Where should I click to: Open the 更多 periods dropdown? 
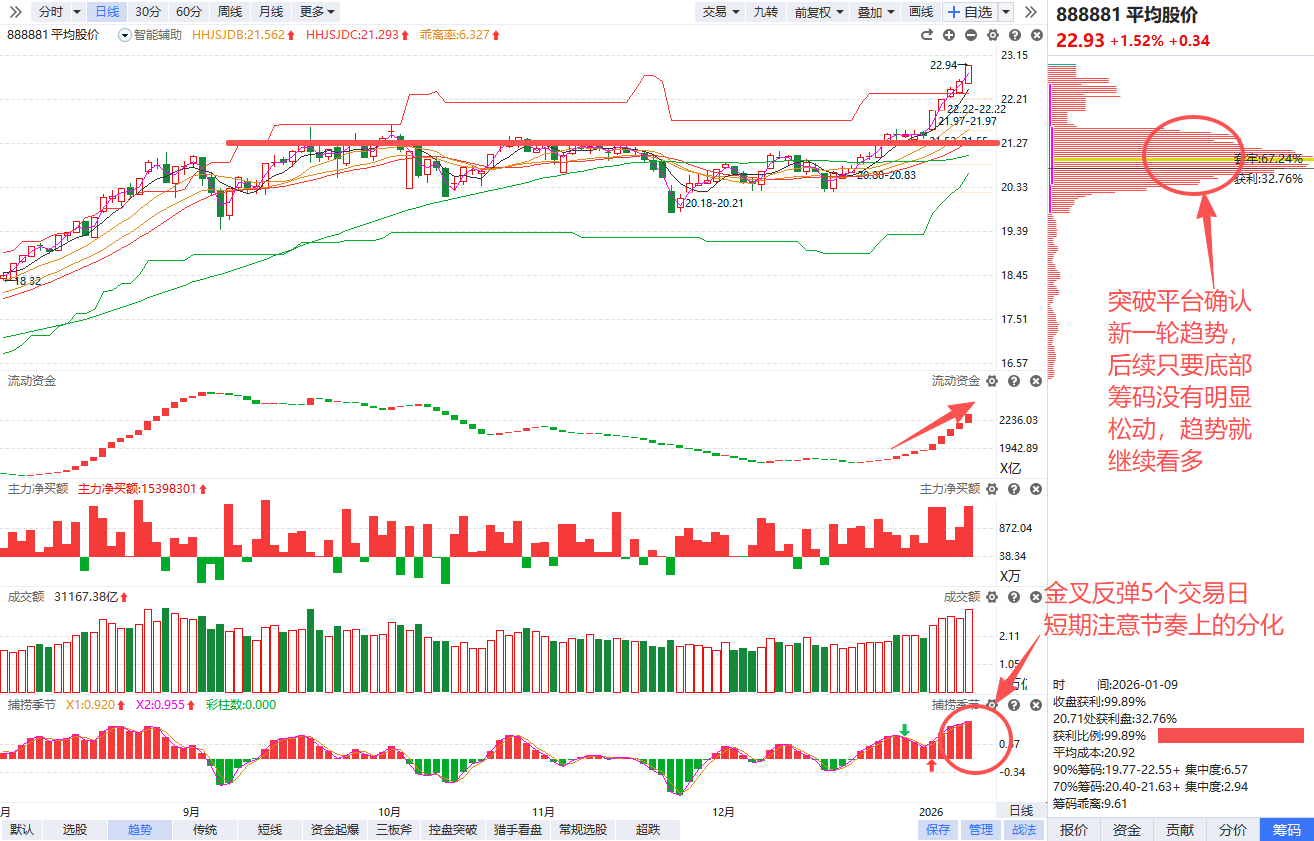click(318, 12)
